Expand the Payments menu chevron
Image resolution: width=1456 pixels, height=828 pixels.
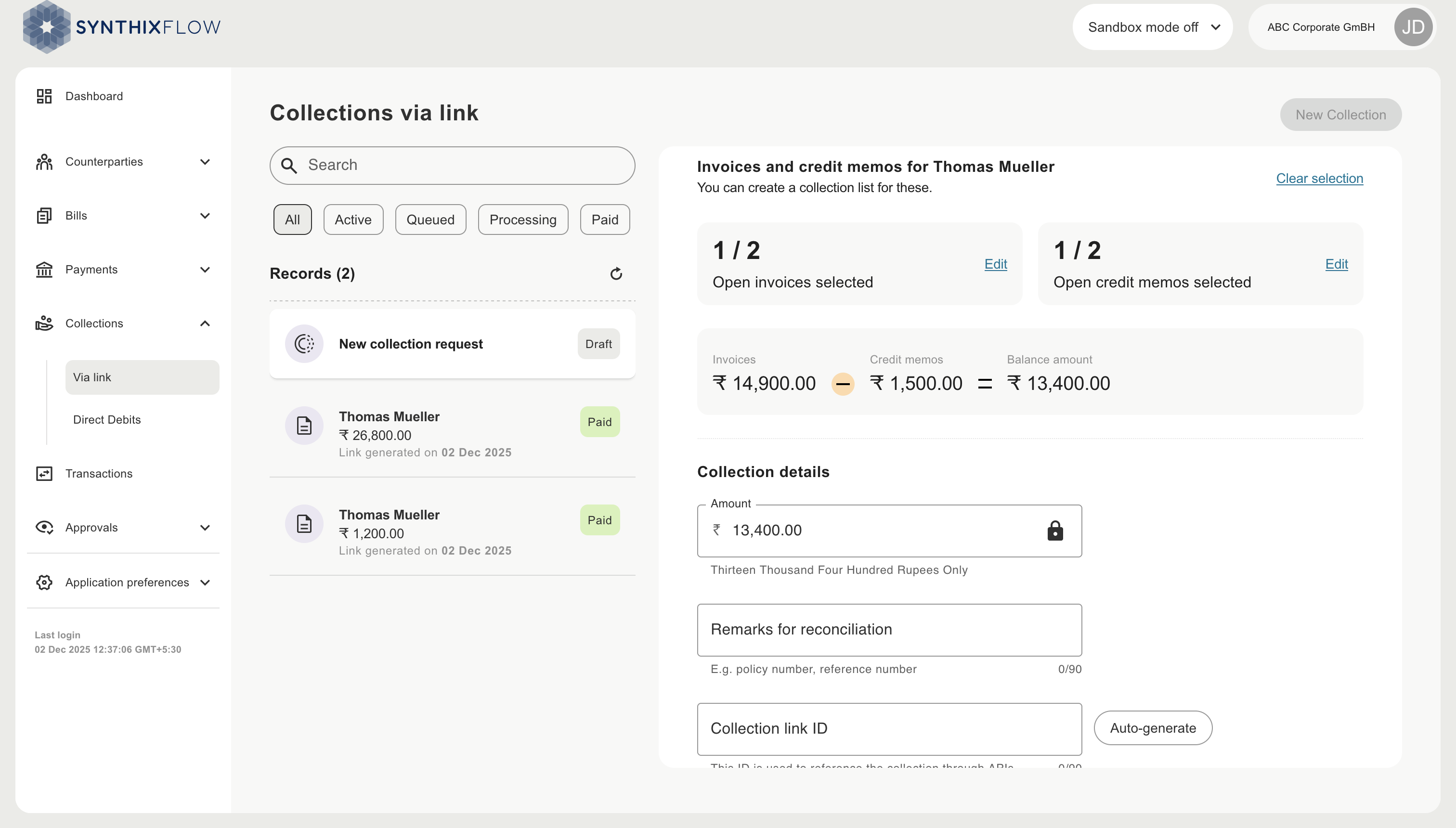pyautogui.click(x=205, y=270)
